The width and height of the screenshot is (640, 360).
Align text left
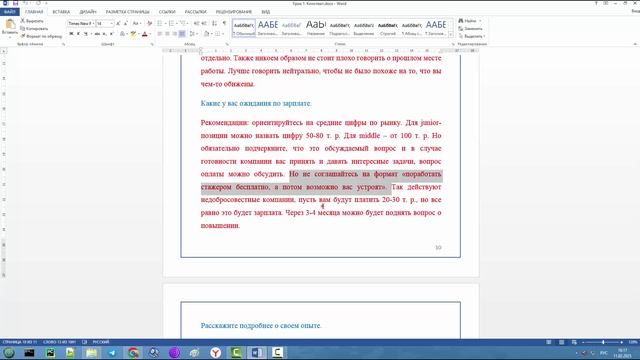(x=160, y=34)
